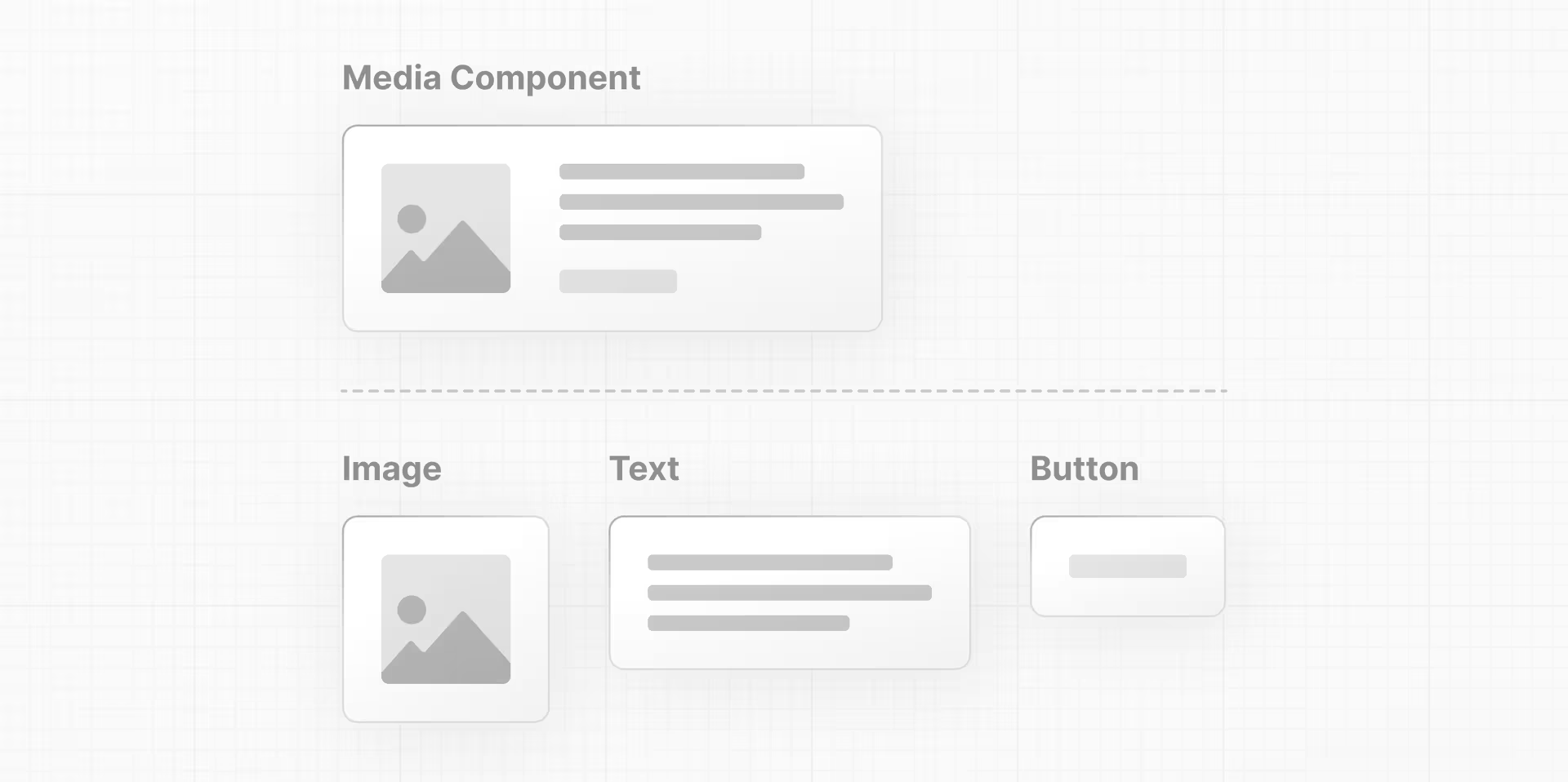Screen dimensions: 1568x782
Task: Click the button placeholder in the Button card
Action: (x=1128, y=566)
